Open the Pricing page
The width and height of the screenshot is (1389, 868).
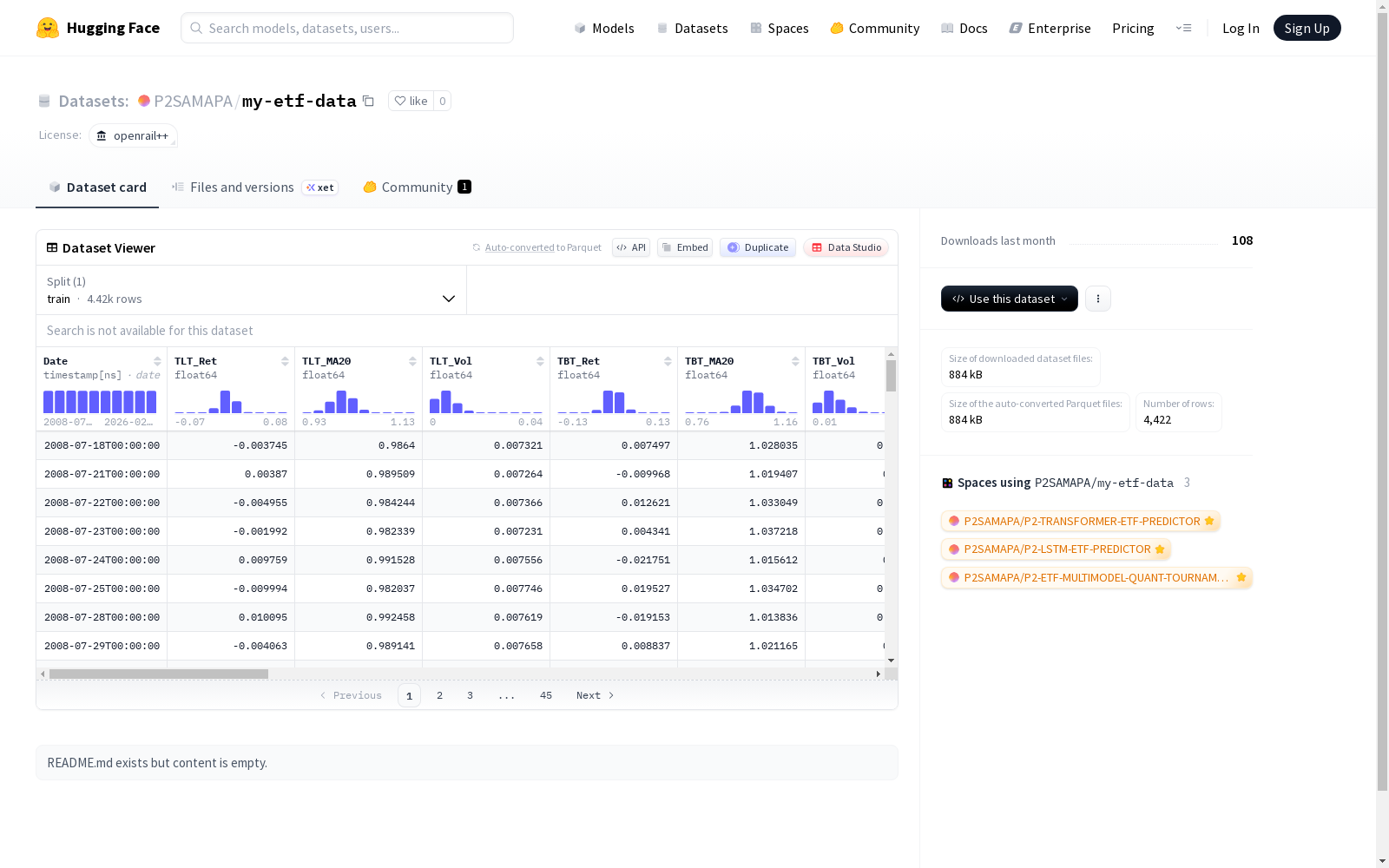click(1133, 28)
